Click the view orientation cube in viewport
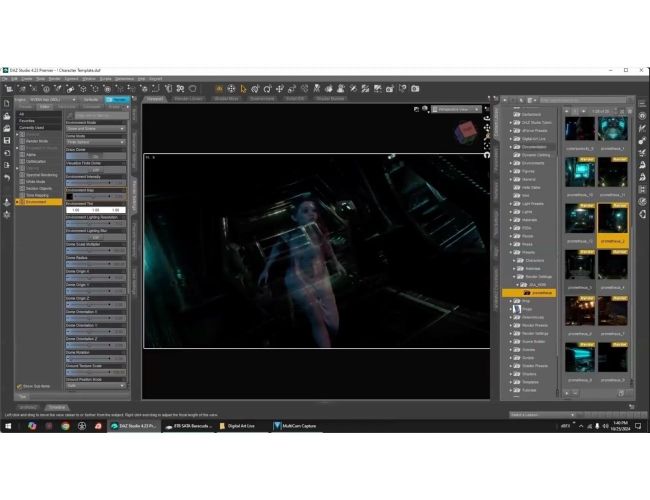Viewport: 650px width, 500px height. [x=466, y=133]
